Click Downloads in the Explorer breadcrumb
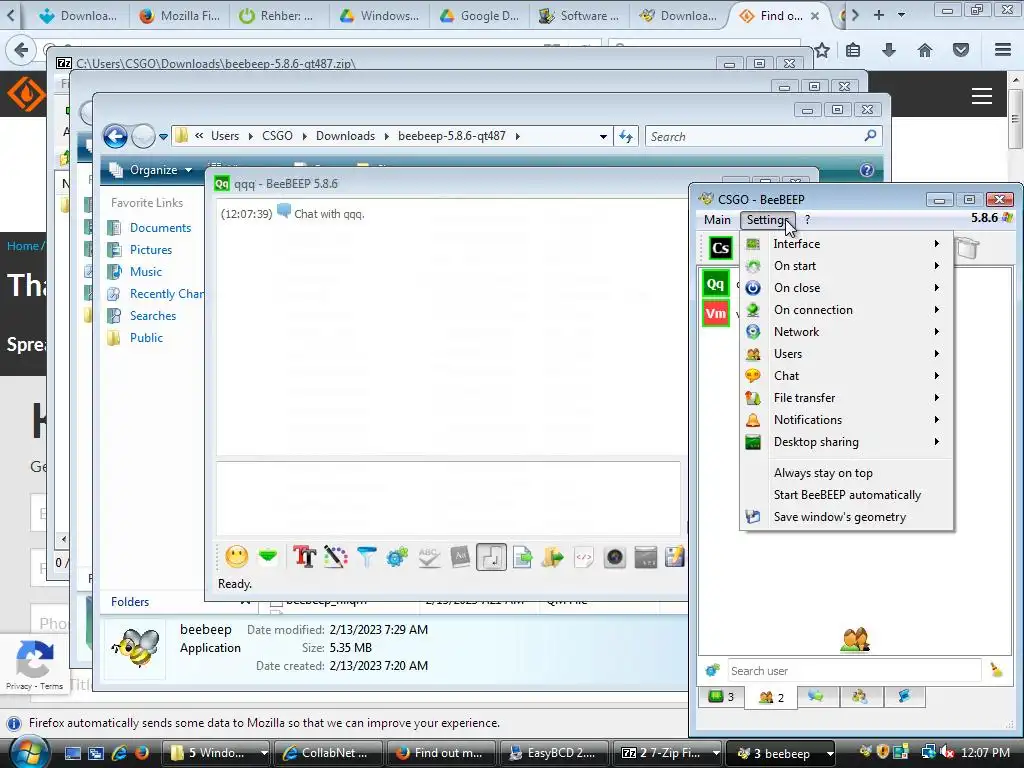Screen dimensions: 1024x768 click(345, 136)
